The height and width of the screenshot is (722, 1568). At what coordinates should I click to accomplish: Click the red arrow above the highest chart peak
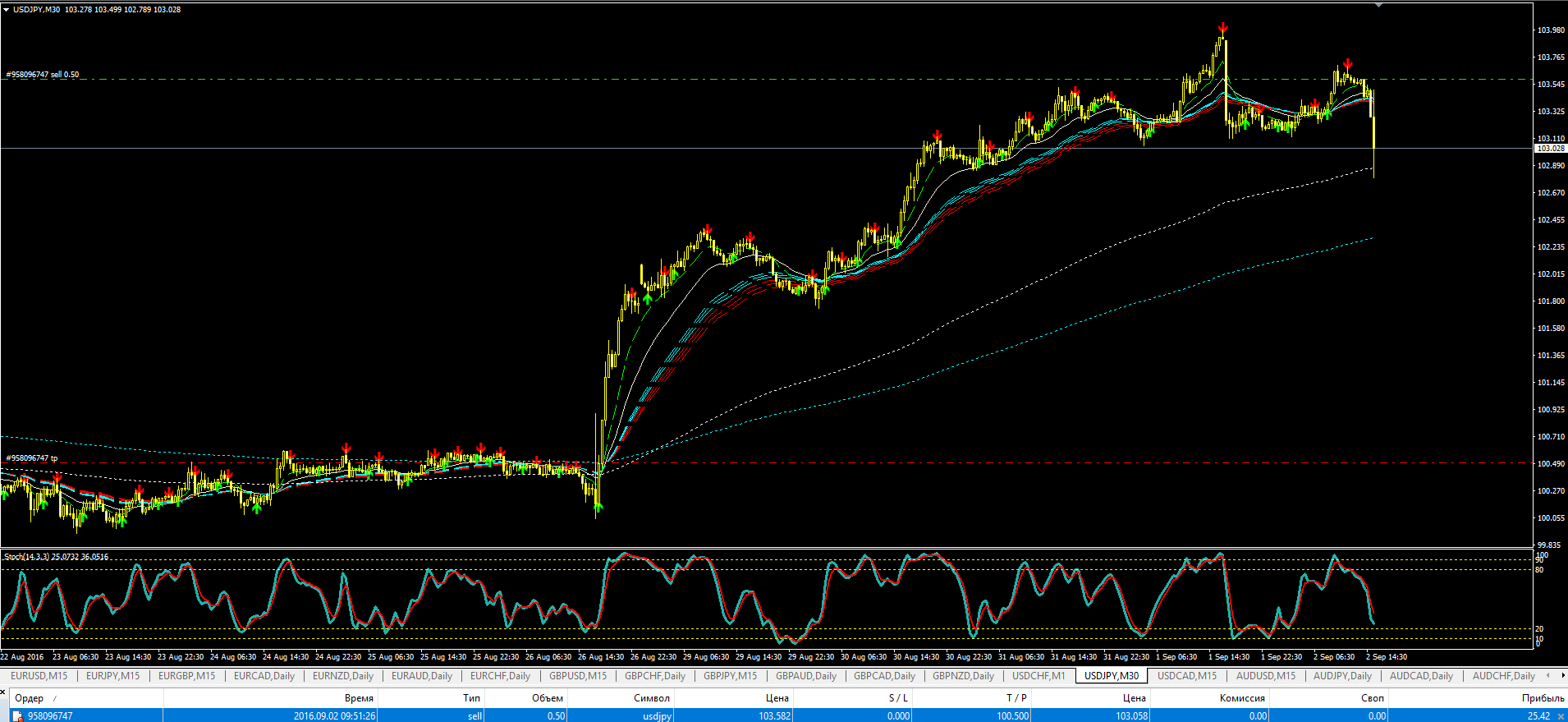click(1223, 29)
